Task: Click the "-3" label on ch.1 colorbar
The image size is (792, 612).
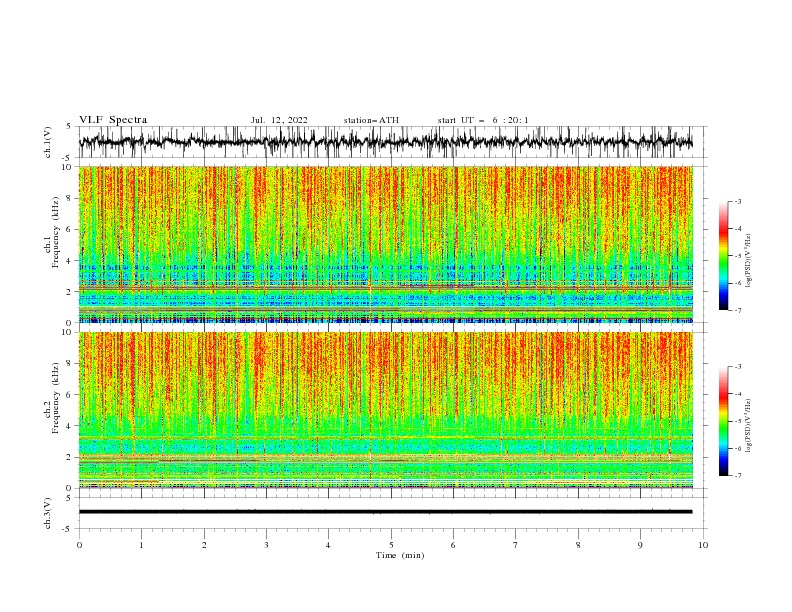Action: (738, 201)
